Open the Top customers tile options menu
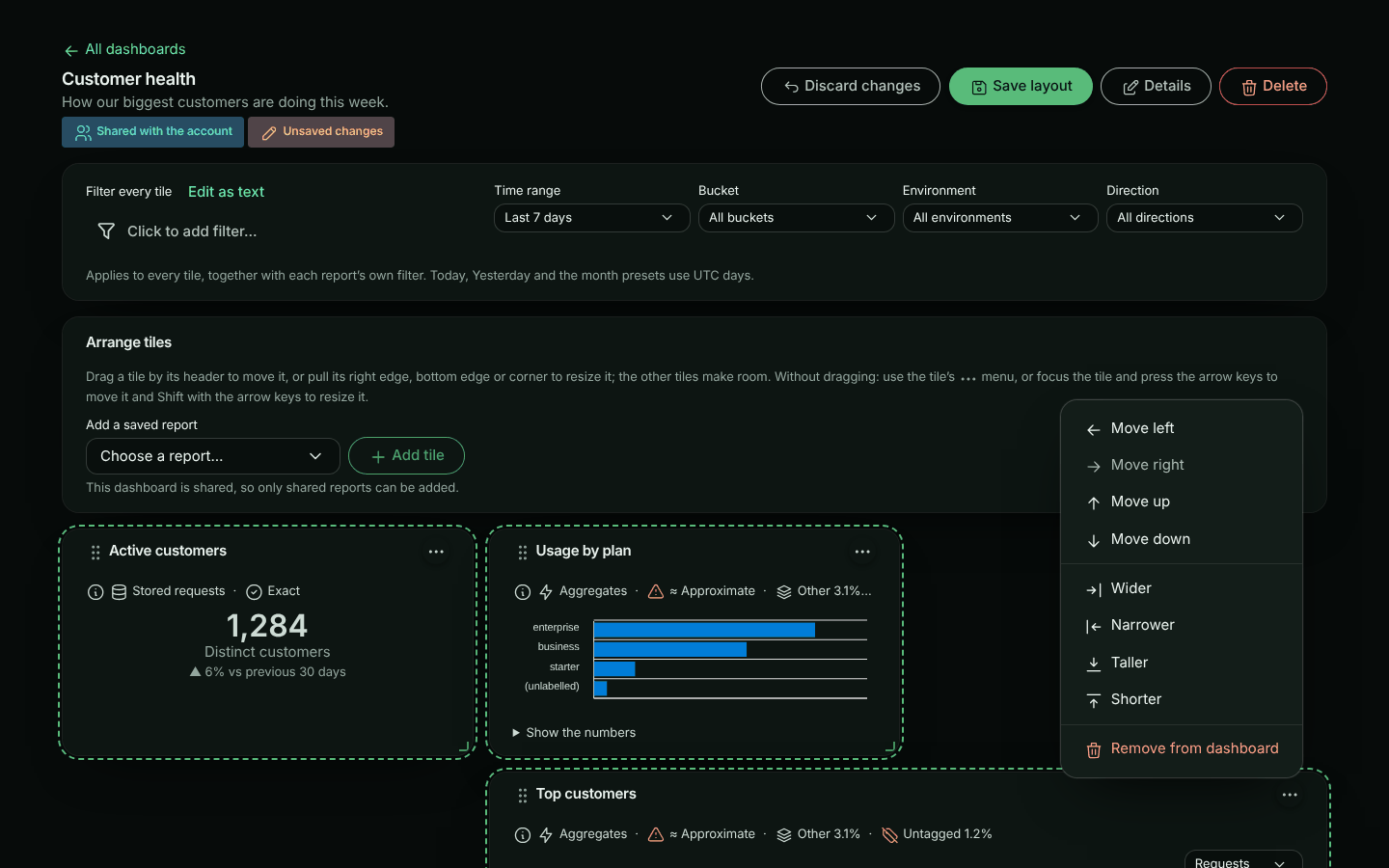The width and height of the screenshot is (1389, 868). (x=1290, y=795)
